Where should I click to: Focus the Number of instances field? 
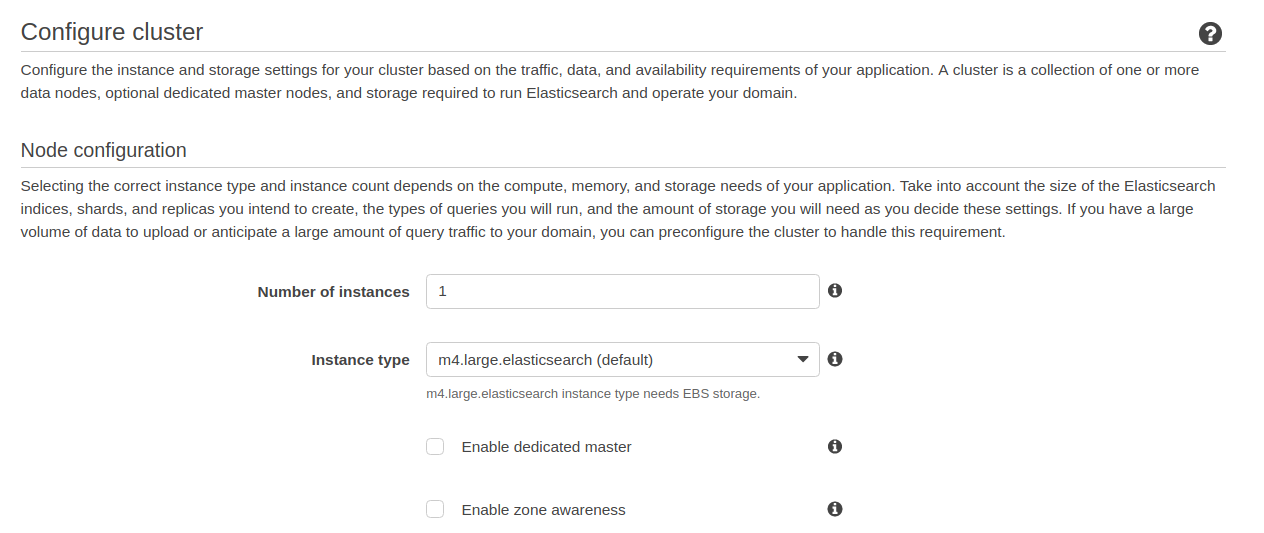click(622, 292)
